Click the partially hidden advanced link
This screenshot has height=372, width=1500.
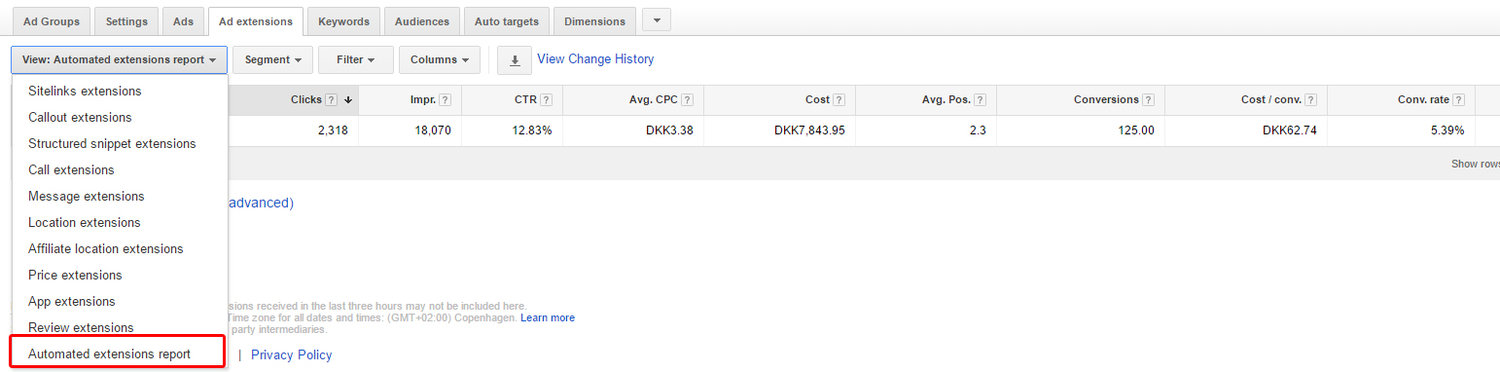coord(261,202)
